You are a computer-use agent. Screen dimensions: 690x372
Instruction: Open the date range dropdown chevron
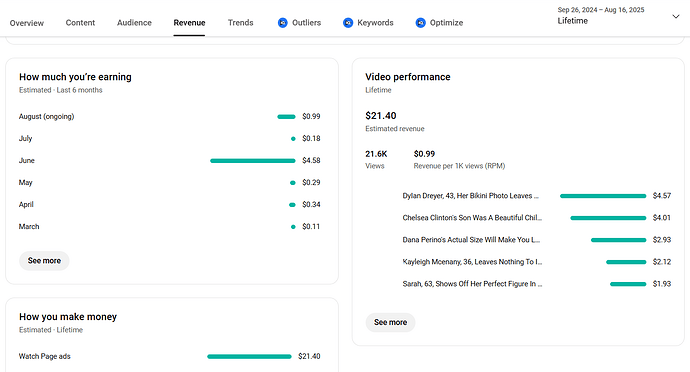(x=675, y=17)
